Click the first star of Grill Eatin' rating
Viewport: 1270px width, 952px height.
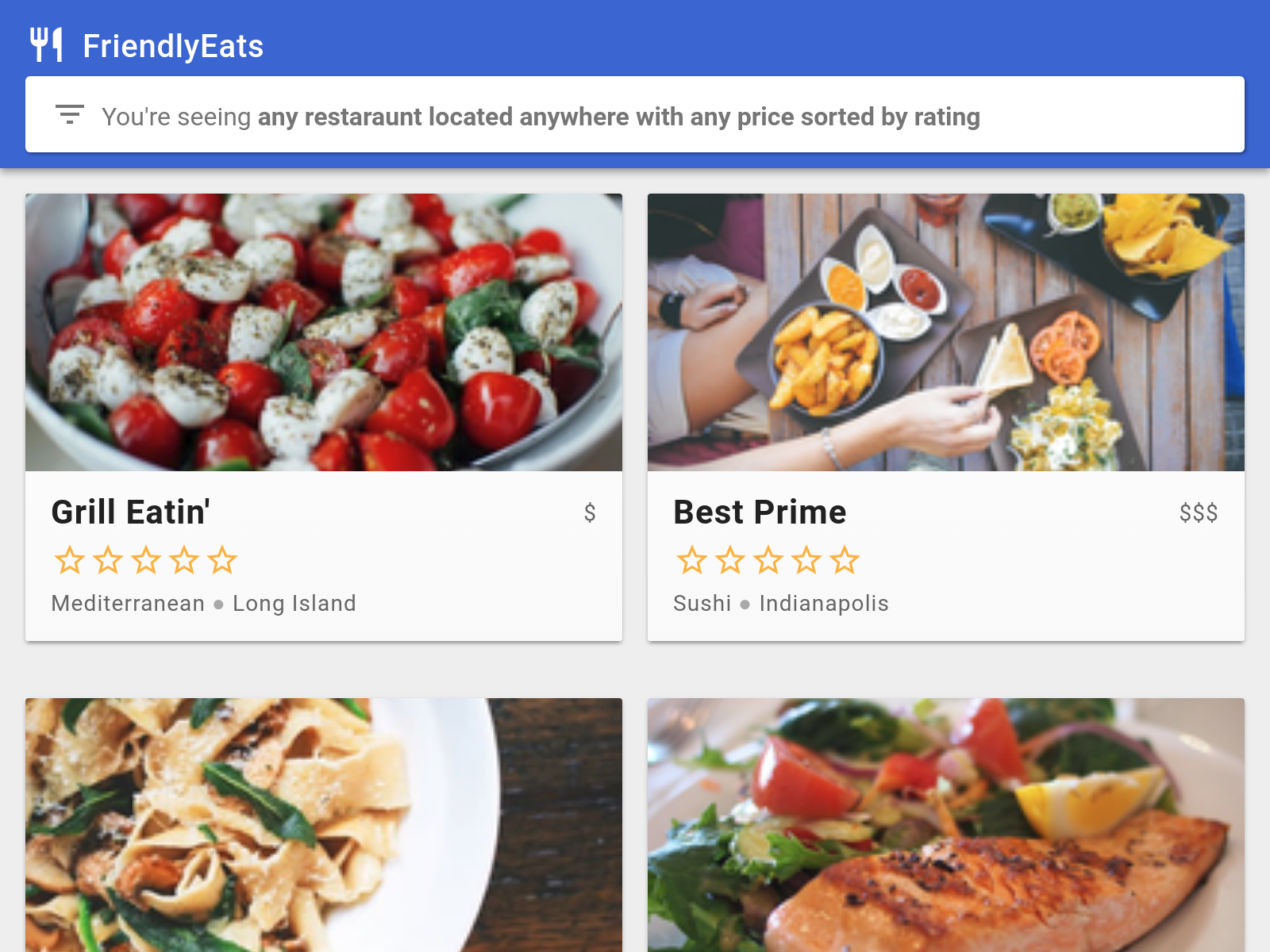click(x=70, y=560)
